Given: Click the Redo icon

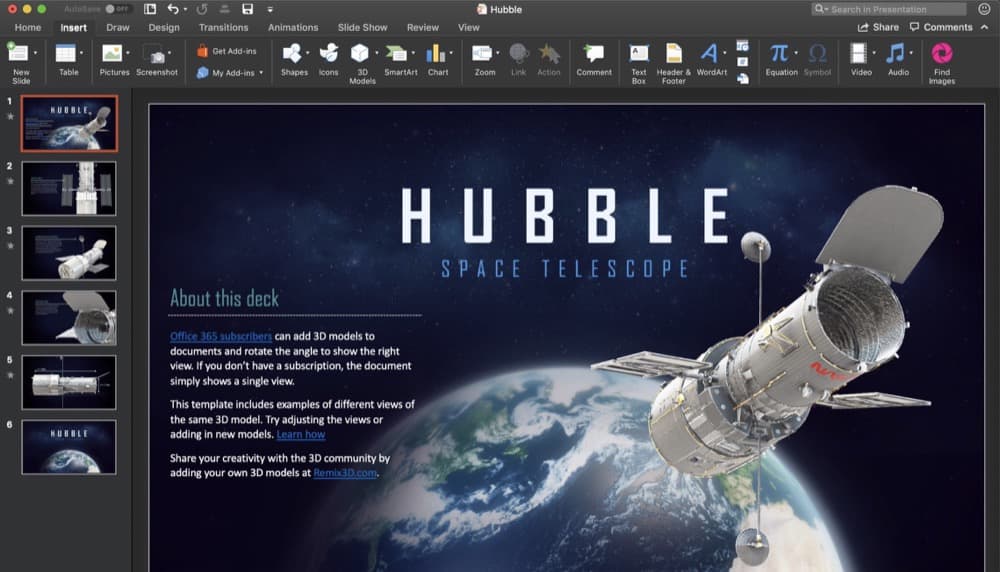Looking at the screenshot, I should pyautogui.click(x=202, y=9).
